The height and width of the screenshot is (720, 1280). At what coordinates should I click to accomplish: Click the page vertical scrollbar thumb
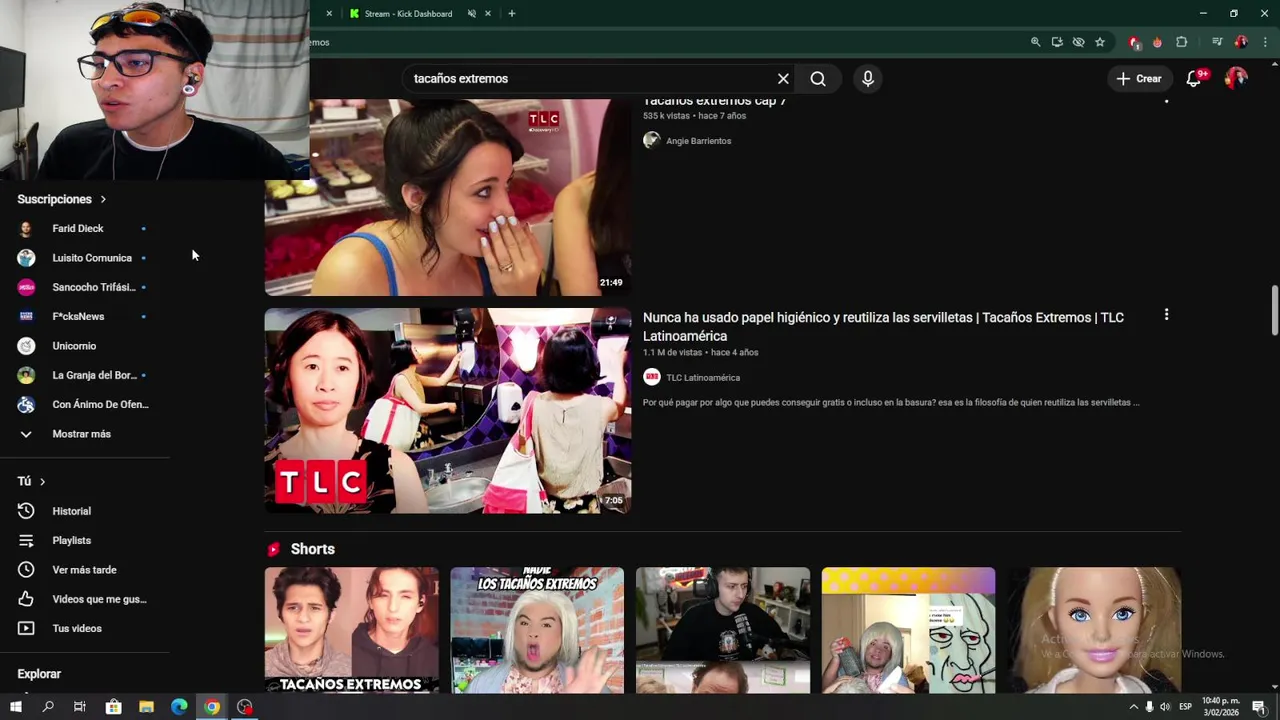[x=1274, y=310]
